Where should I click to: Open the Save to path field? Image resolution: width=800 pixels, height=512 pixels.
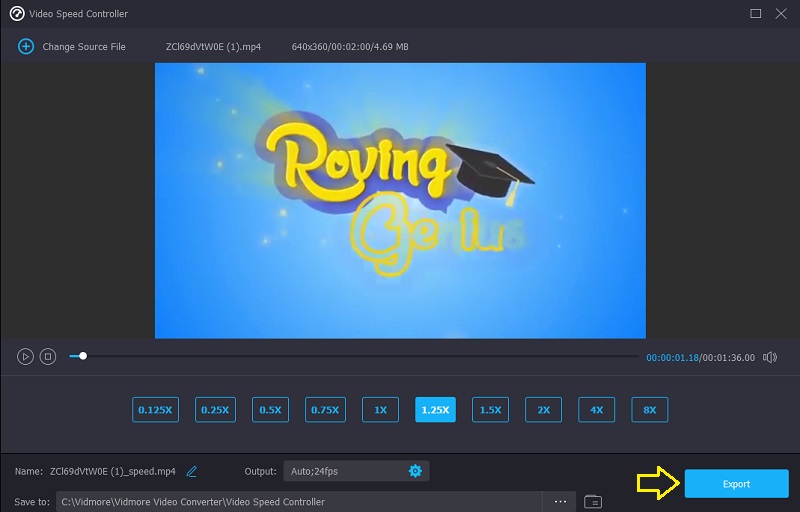point(300,501)
